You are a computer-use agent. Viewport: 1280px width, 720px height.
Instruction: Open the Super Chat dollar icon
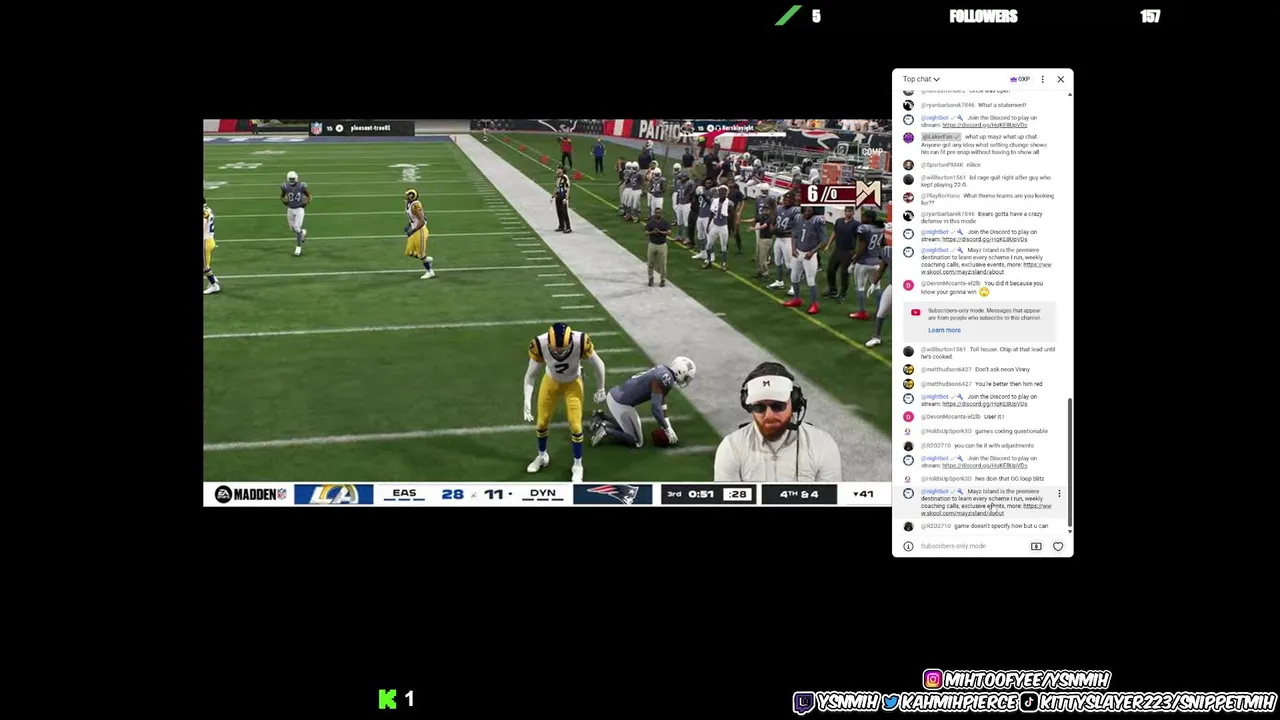pyautogui.click(x=1036, y=546)
